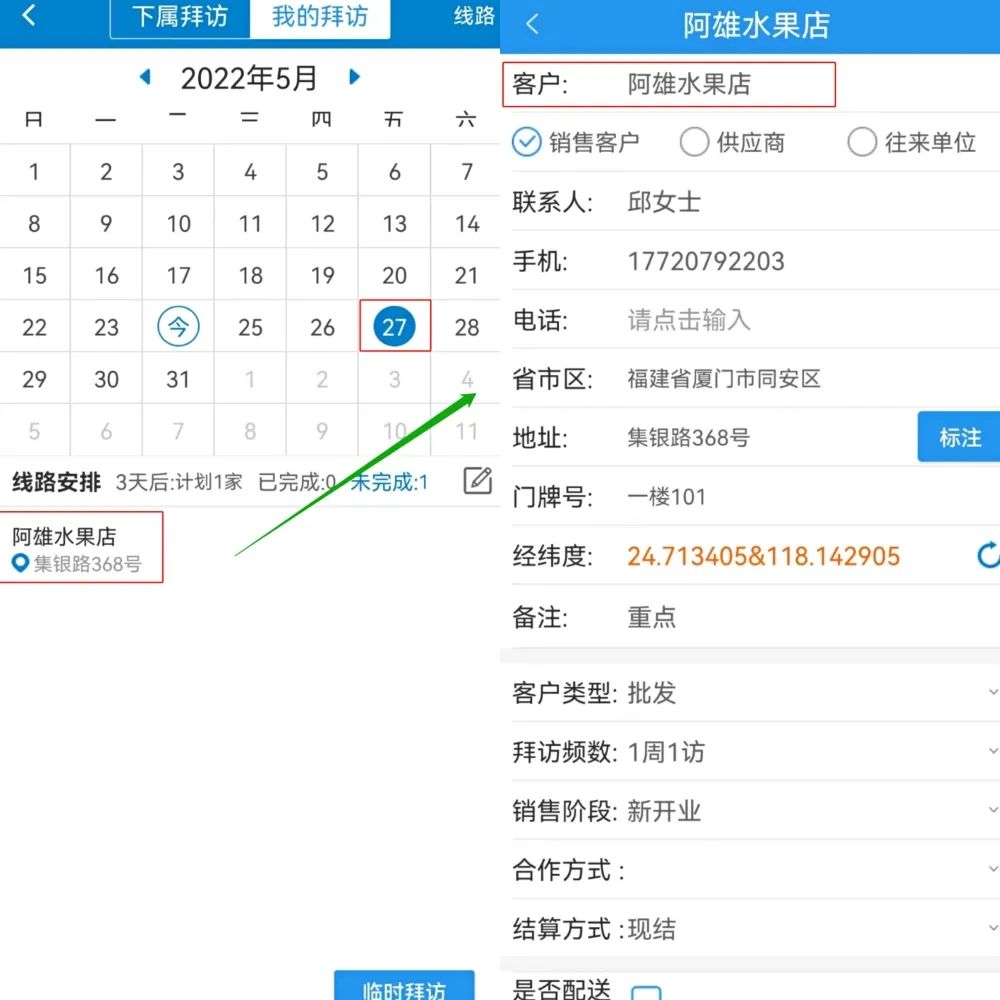Screen dimensions: 1000x1000
Task: Go back from the visit calendar screen
Action: (x=29, y=16)
